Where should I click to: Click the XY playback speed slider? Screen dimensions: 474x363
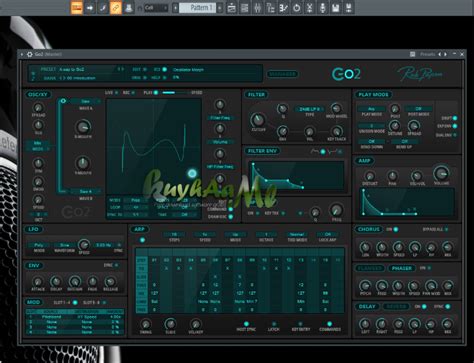pyautogui.click(x=175, y=92)
